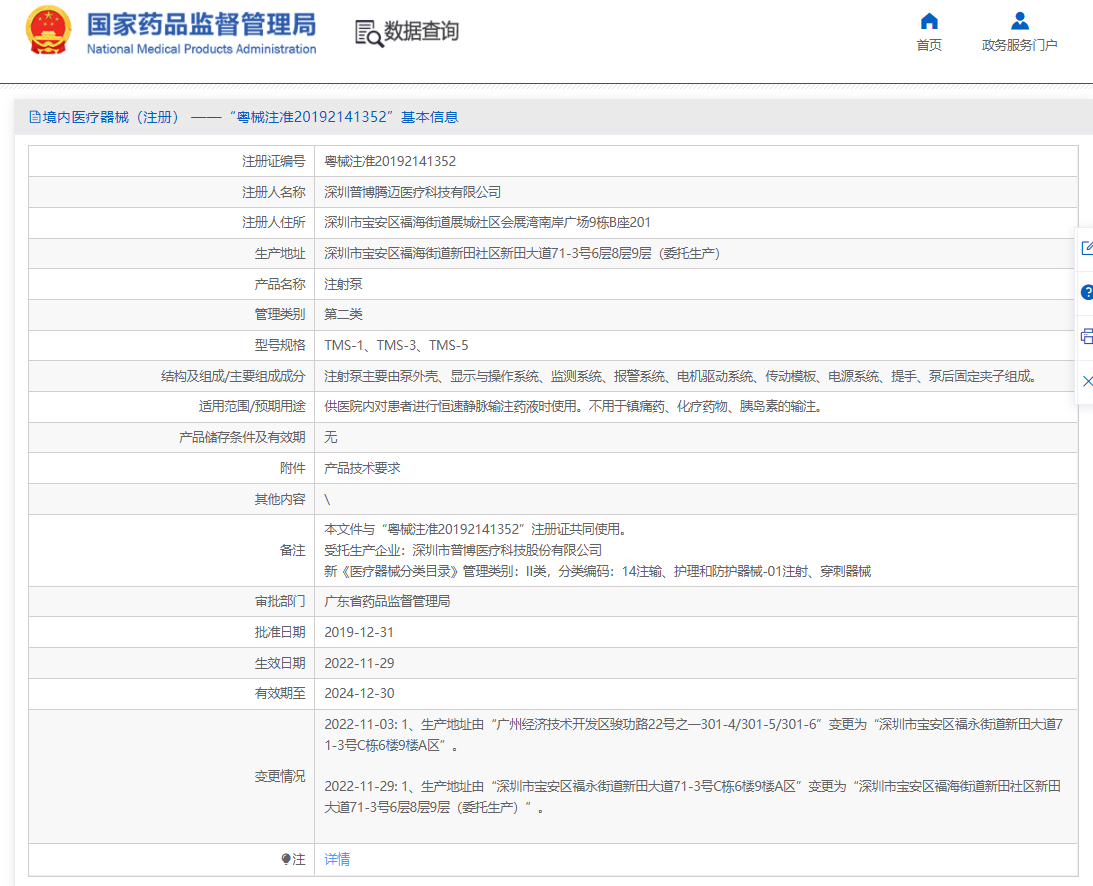The height and width of the screenshot is (886, 1093).
Task: Select expiry date 2024-12-30
Action: pos(359,694)
